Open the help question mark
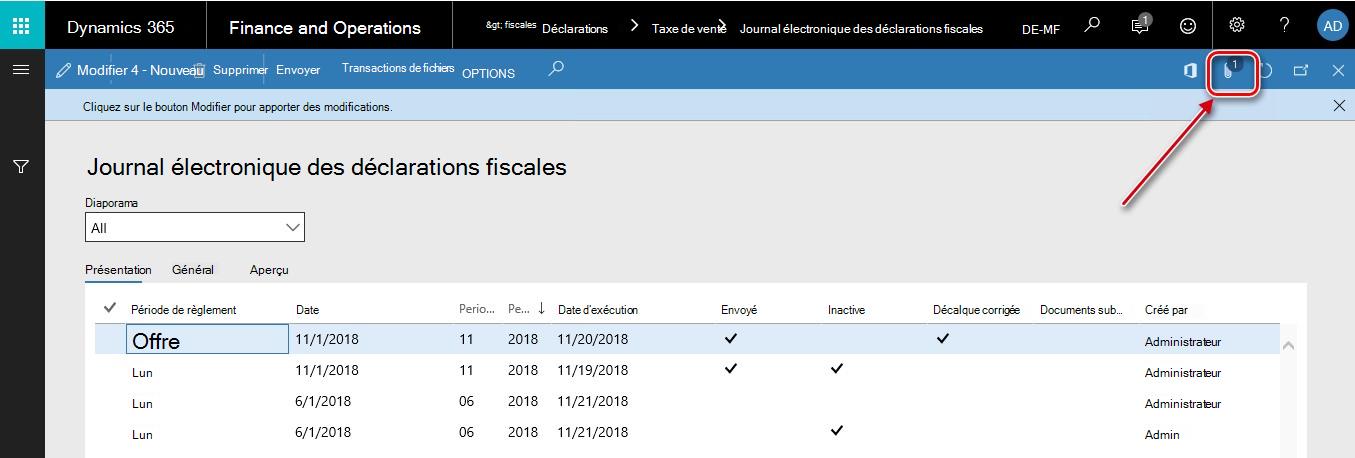 point(1285,25)
